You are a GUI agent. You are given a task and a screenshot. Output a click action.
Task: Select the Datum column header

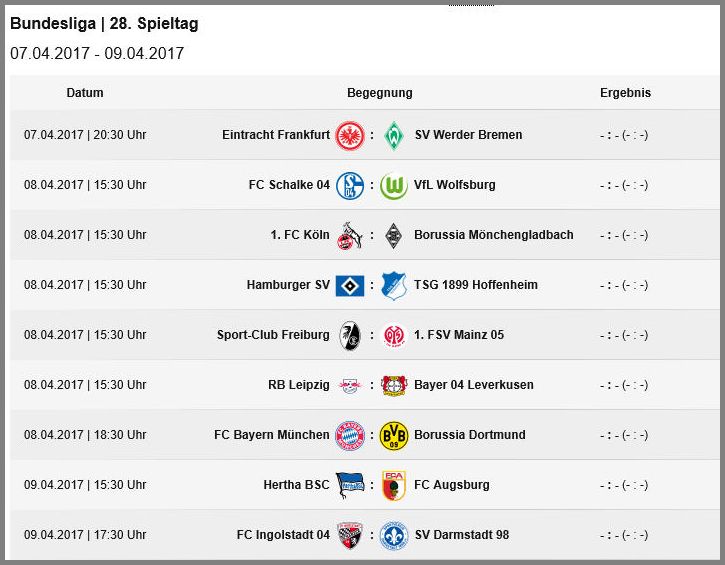pos(85,92)
